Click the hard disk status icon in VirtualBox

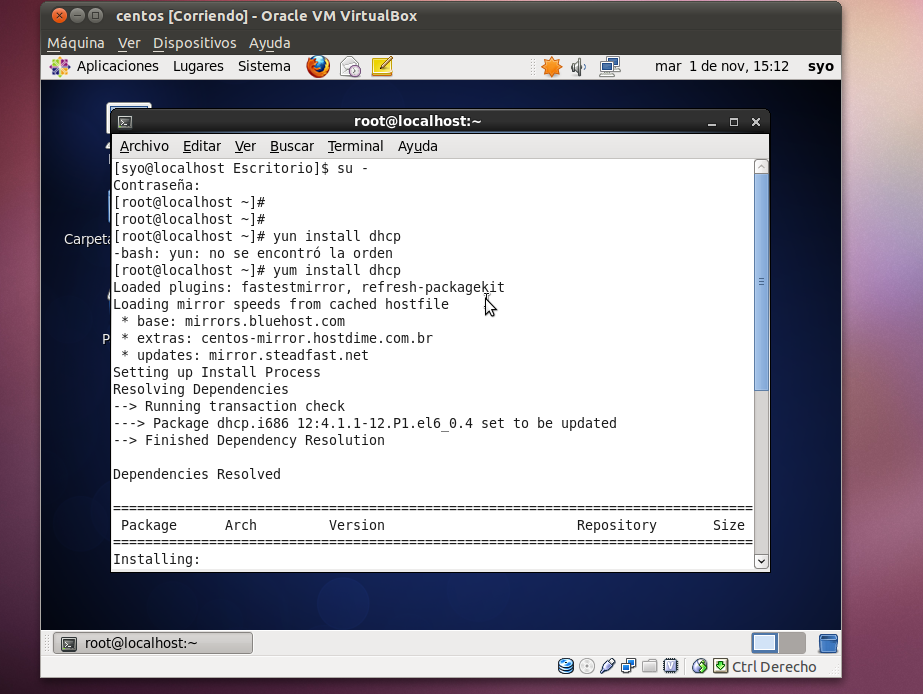coord(565,665)
